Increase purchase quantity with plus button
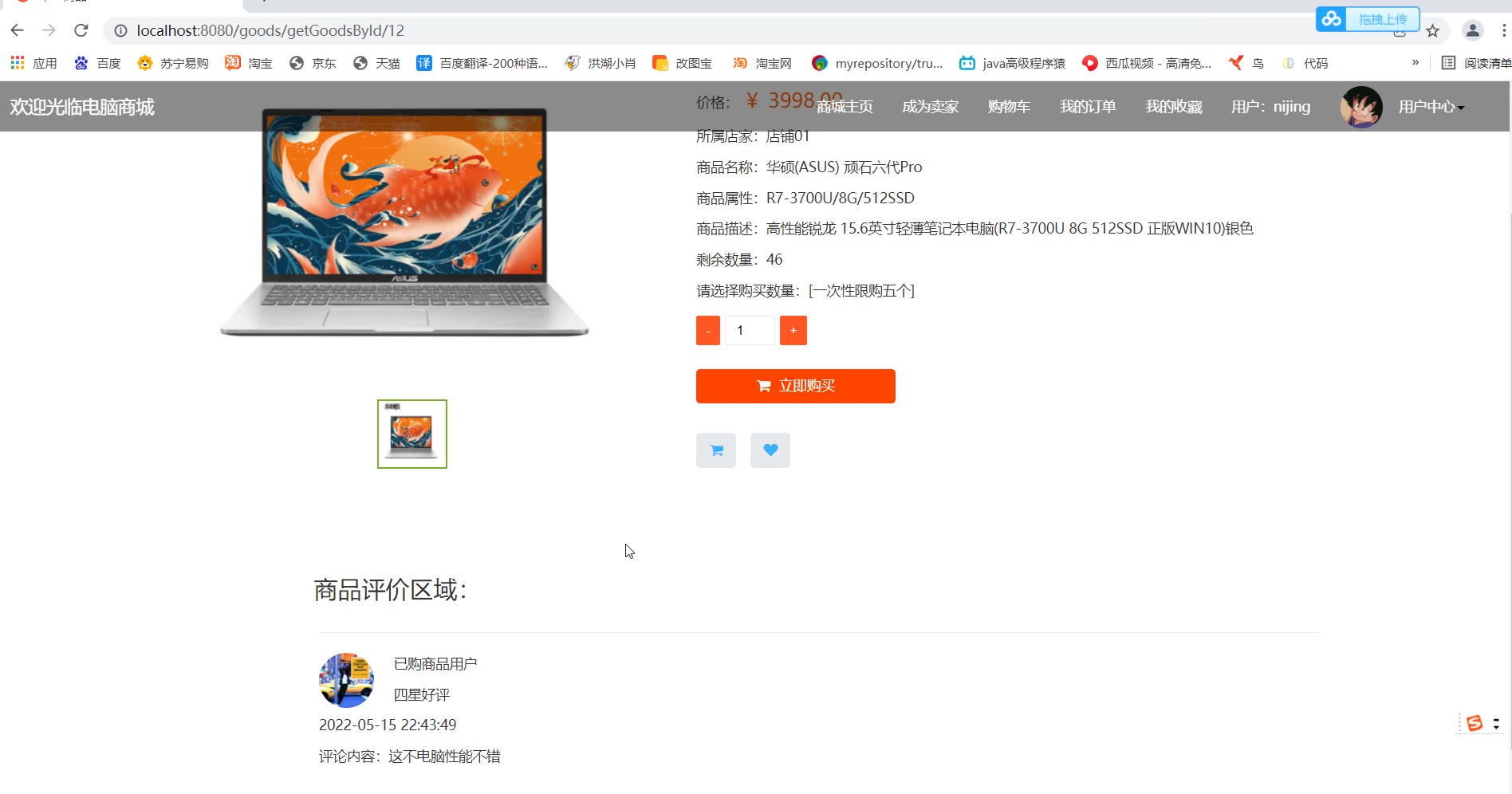 793,331
